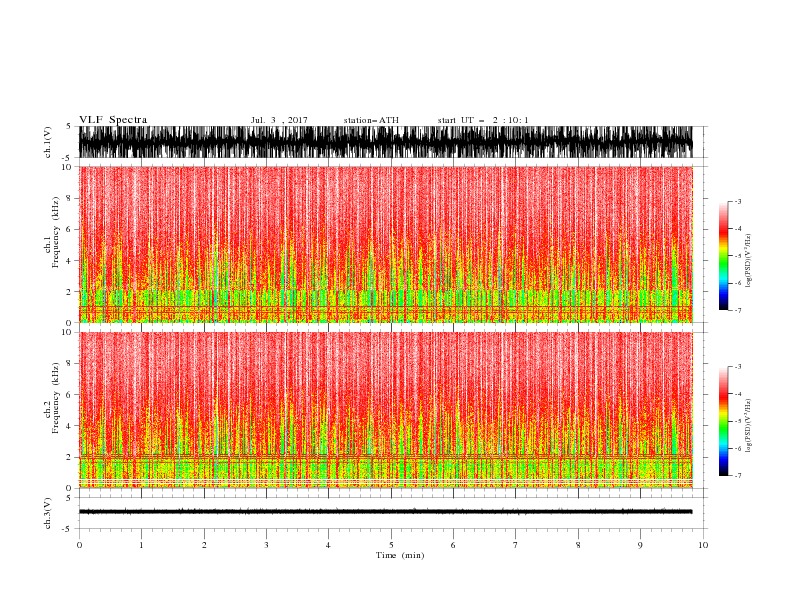Click the time axis tick label "6"
This screenshot has width=792, height=612.
[x=454, y=545]
